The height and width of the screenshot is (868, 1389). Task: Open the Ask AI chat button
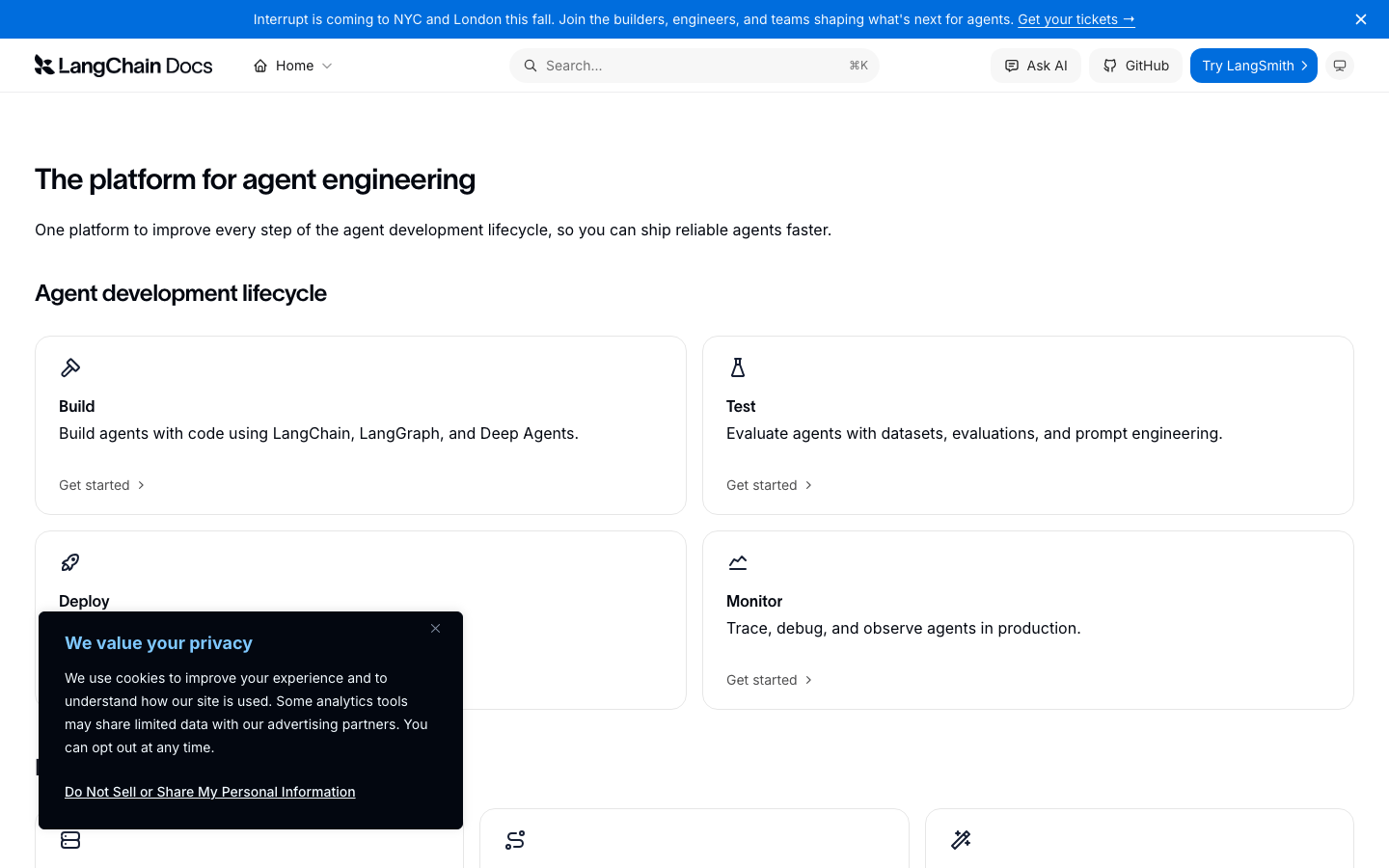coord(1036,66)
